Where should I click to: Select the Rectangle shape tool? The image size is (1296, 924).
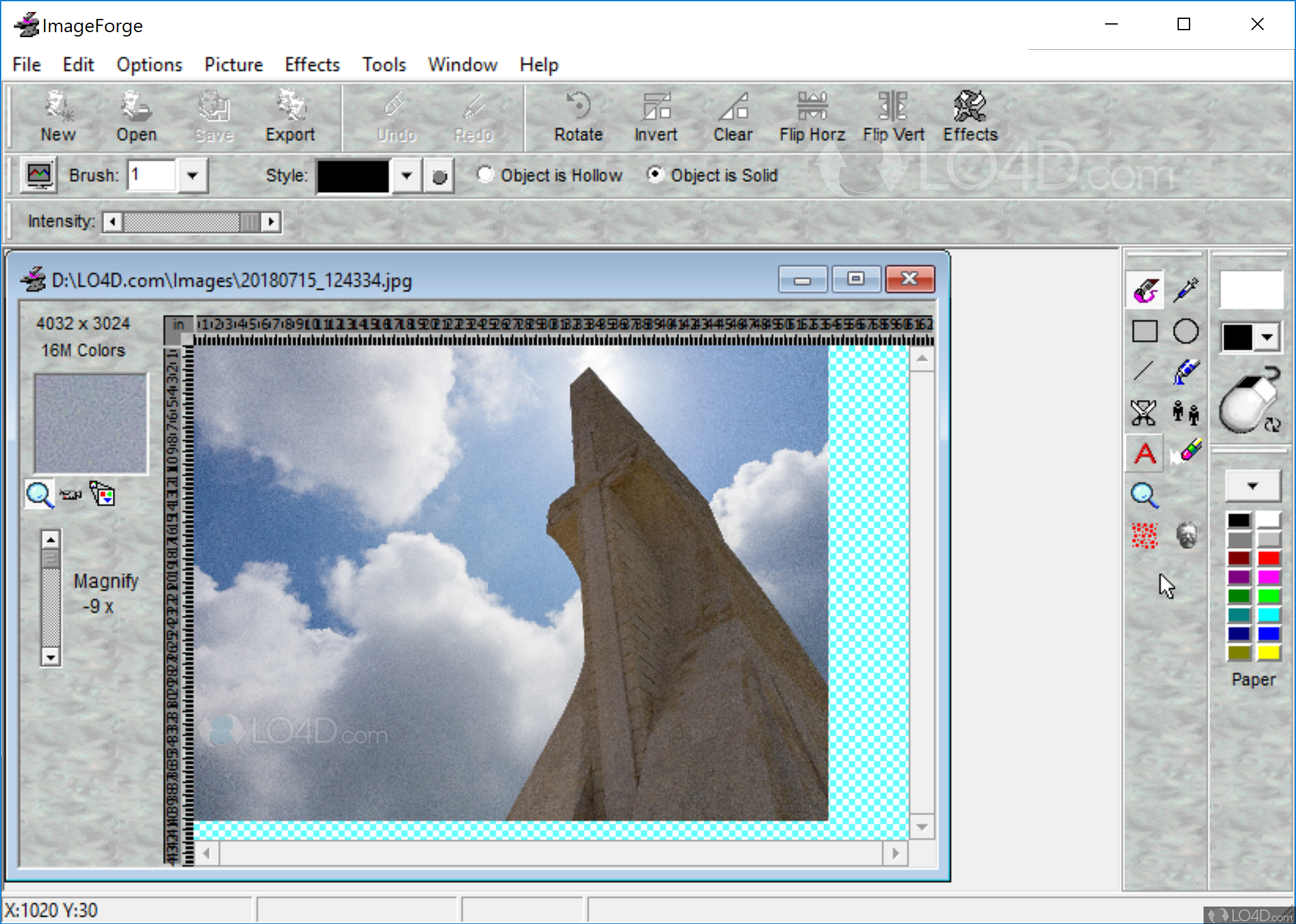pyautogui.click(x=1144, y=331)
